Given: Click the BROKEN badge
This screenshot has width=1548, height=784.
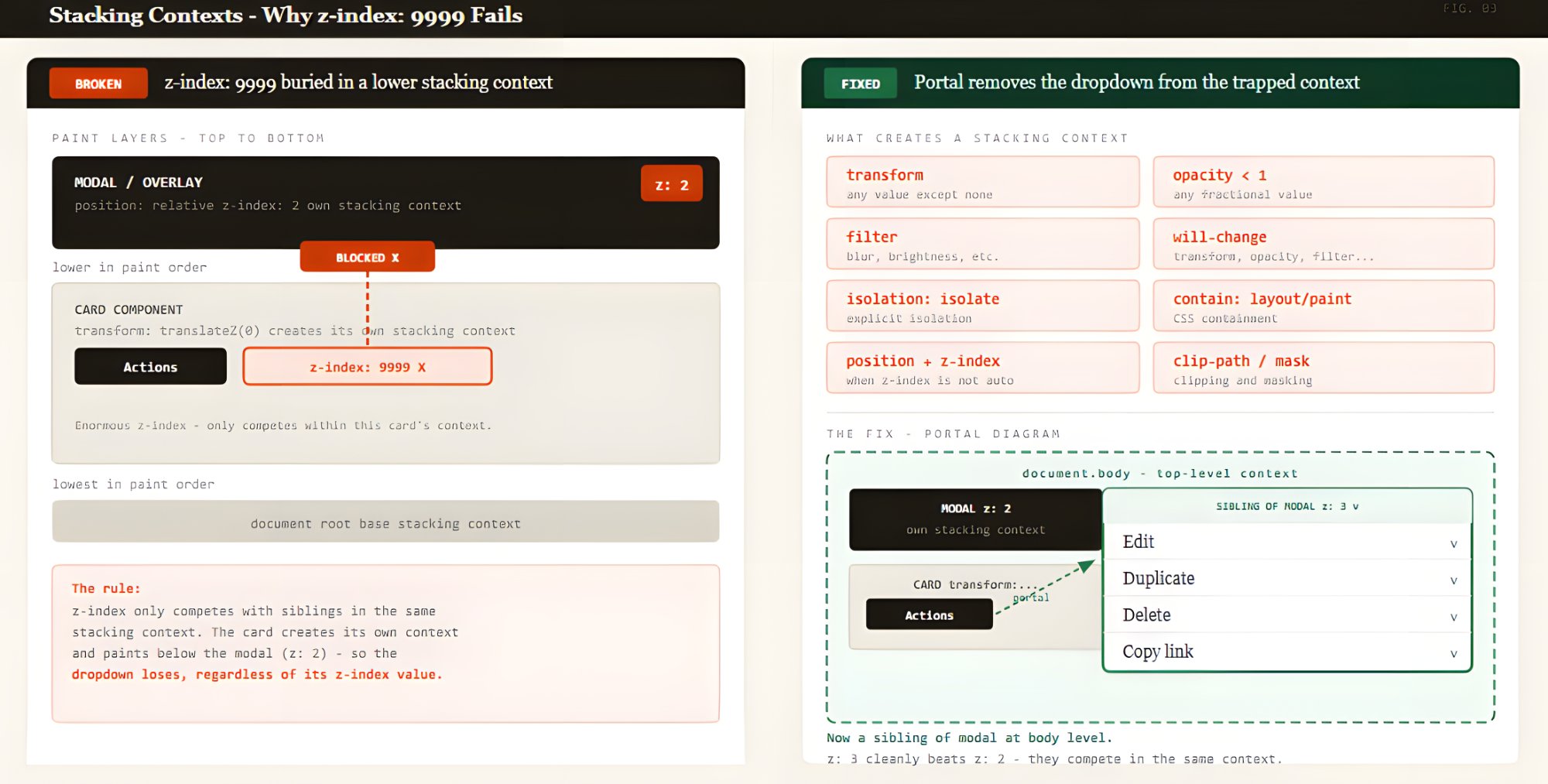Looking at the screenshot, I should coord(98,84).
